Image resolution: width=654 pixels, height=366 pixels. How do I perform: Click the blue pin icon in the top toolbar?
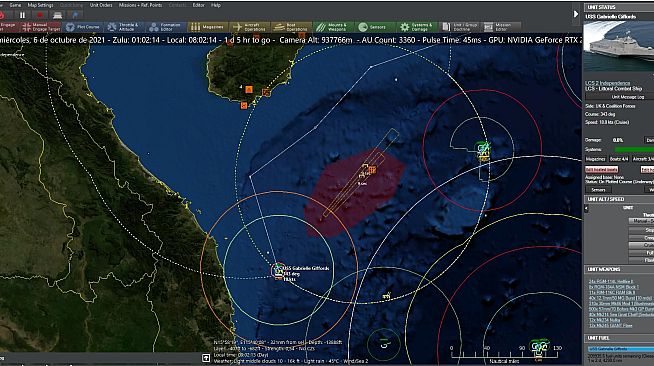(x=75, y=15)
